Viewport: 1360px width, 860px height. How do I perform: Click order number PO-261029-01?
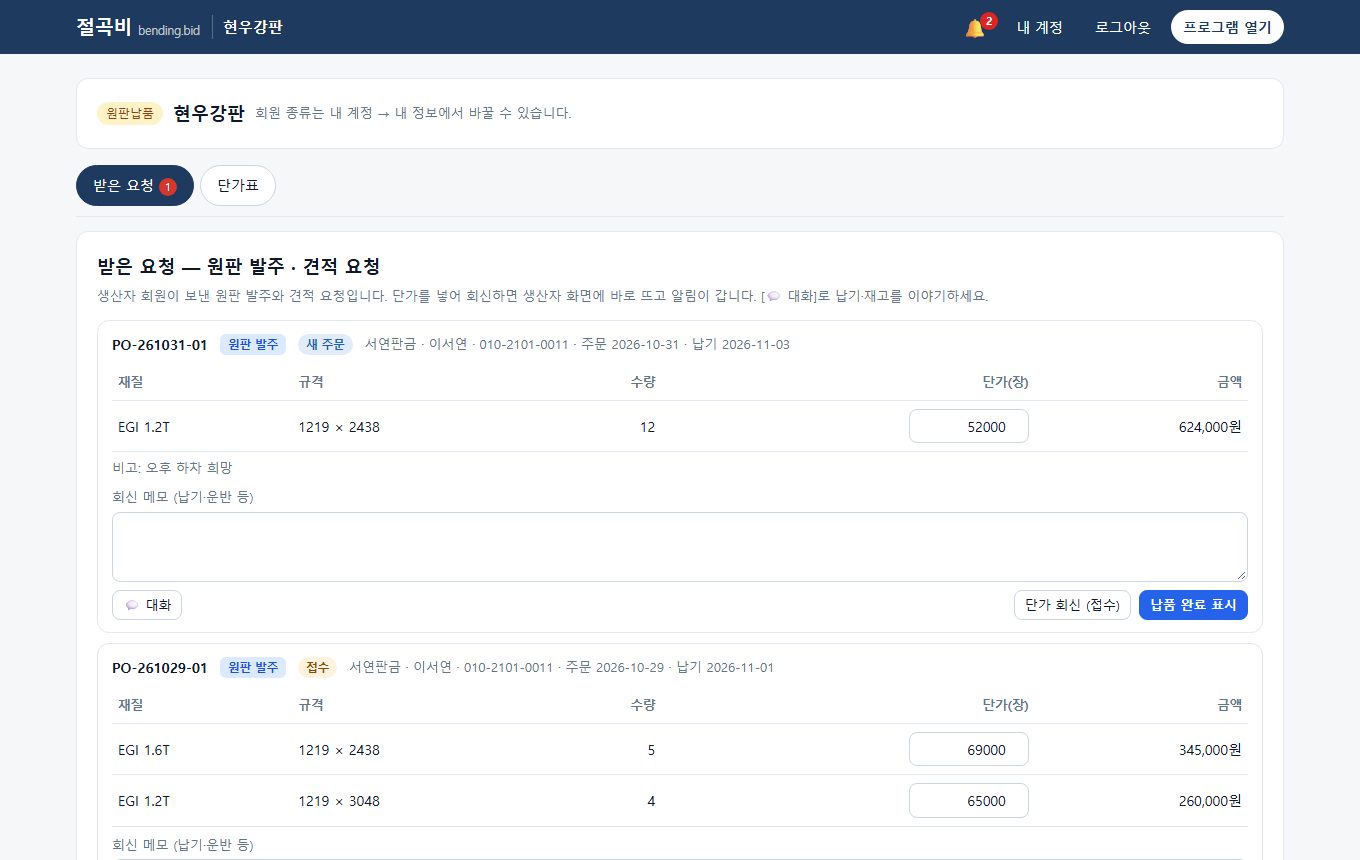tap(160, 668)
